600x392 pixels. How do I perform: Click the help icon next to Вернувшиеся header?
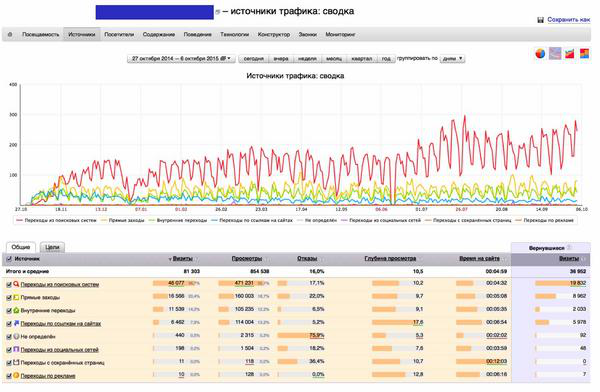coord(569,248)
